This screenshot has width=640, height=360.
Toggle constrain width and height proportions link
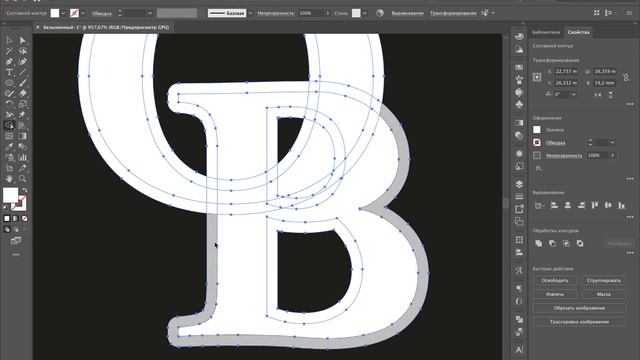(626, 77)
